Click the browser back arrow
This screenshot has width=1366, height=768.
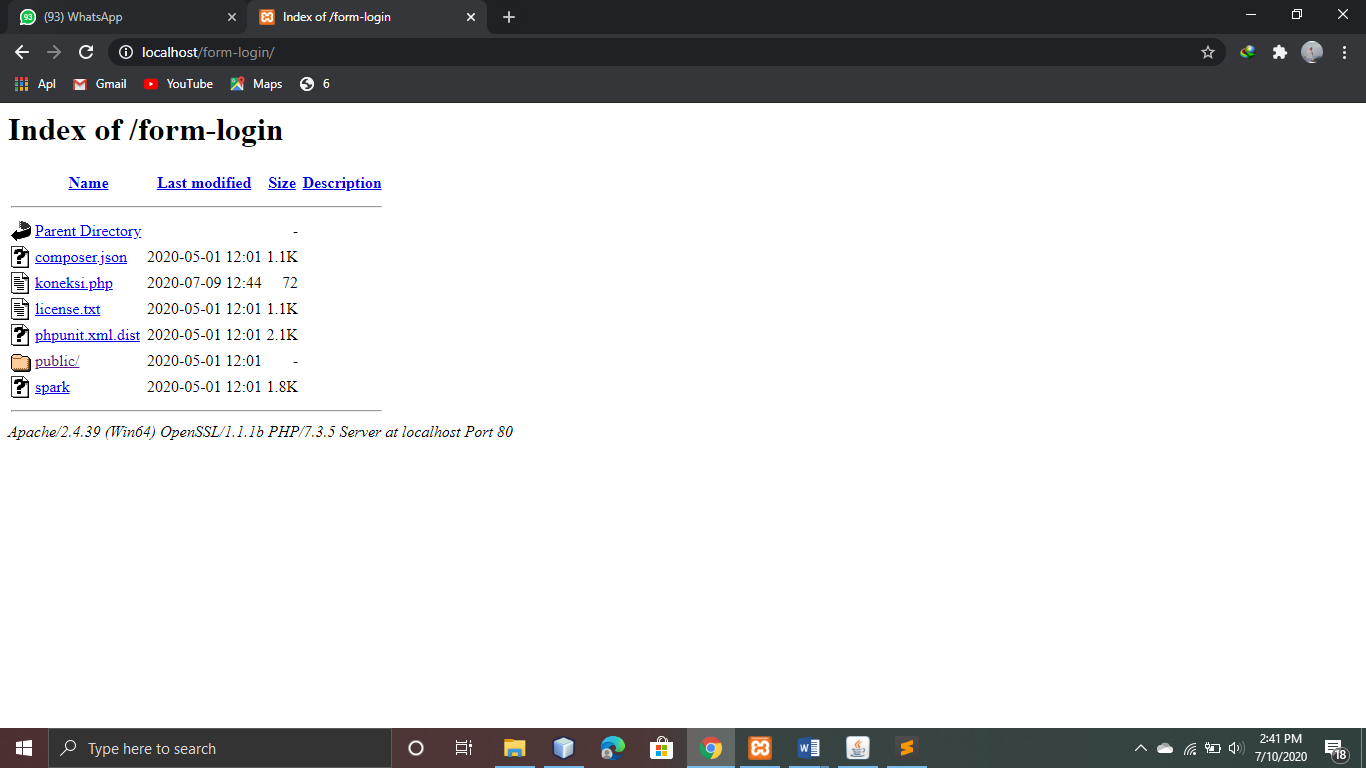[22, 52]
